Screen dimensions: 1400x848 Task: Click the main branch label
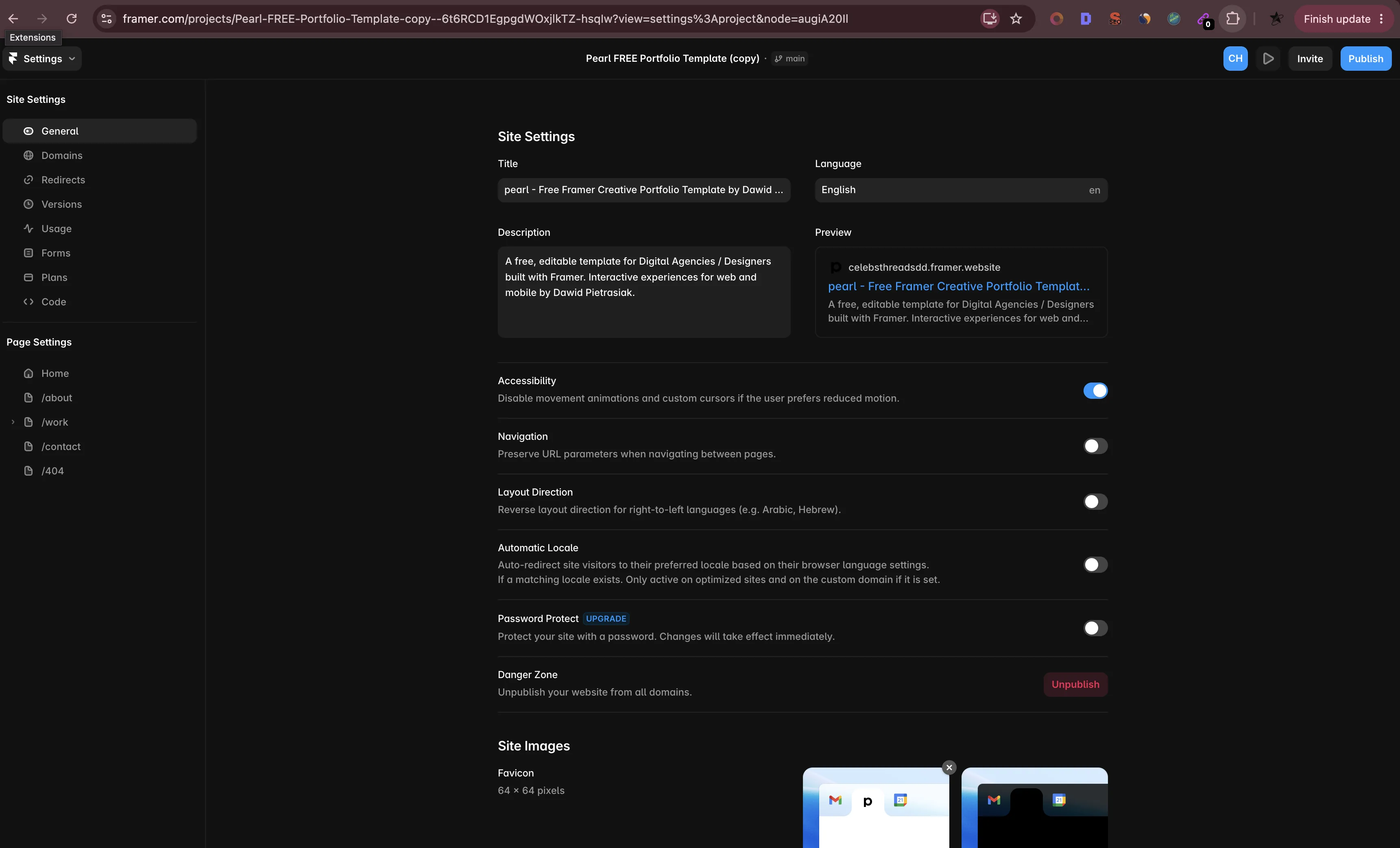[x=789, y=59]
